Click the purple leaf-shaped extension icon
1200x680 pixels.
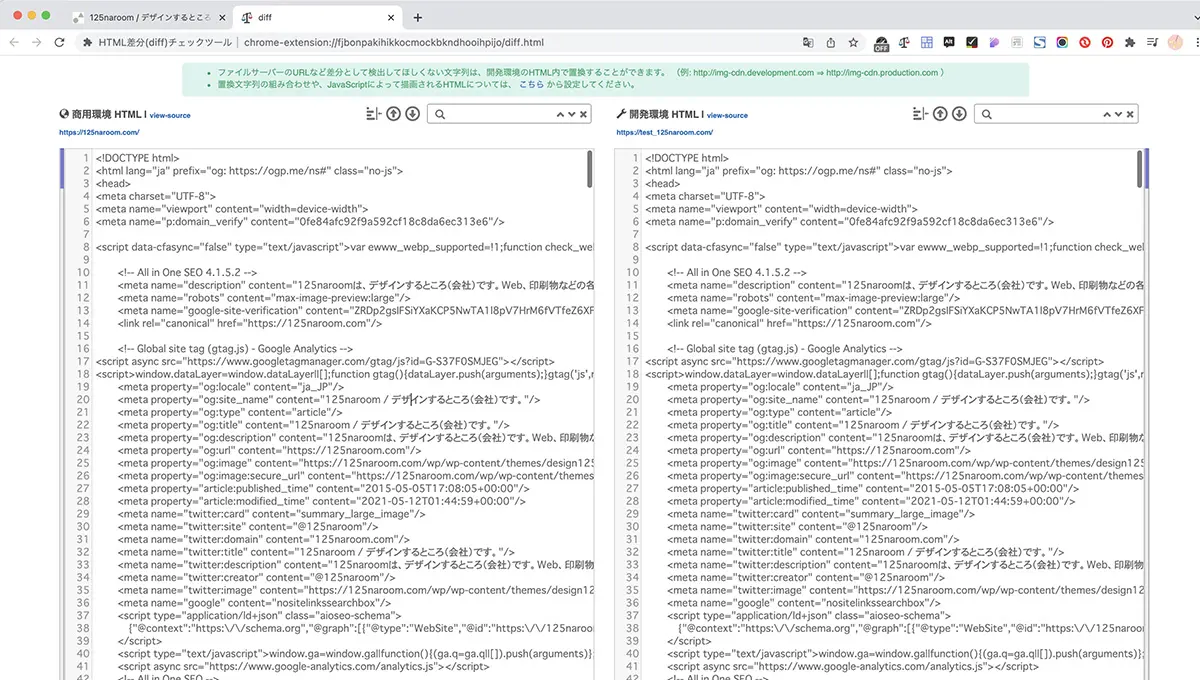coord(994,43)
